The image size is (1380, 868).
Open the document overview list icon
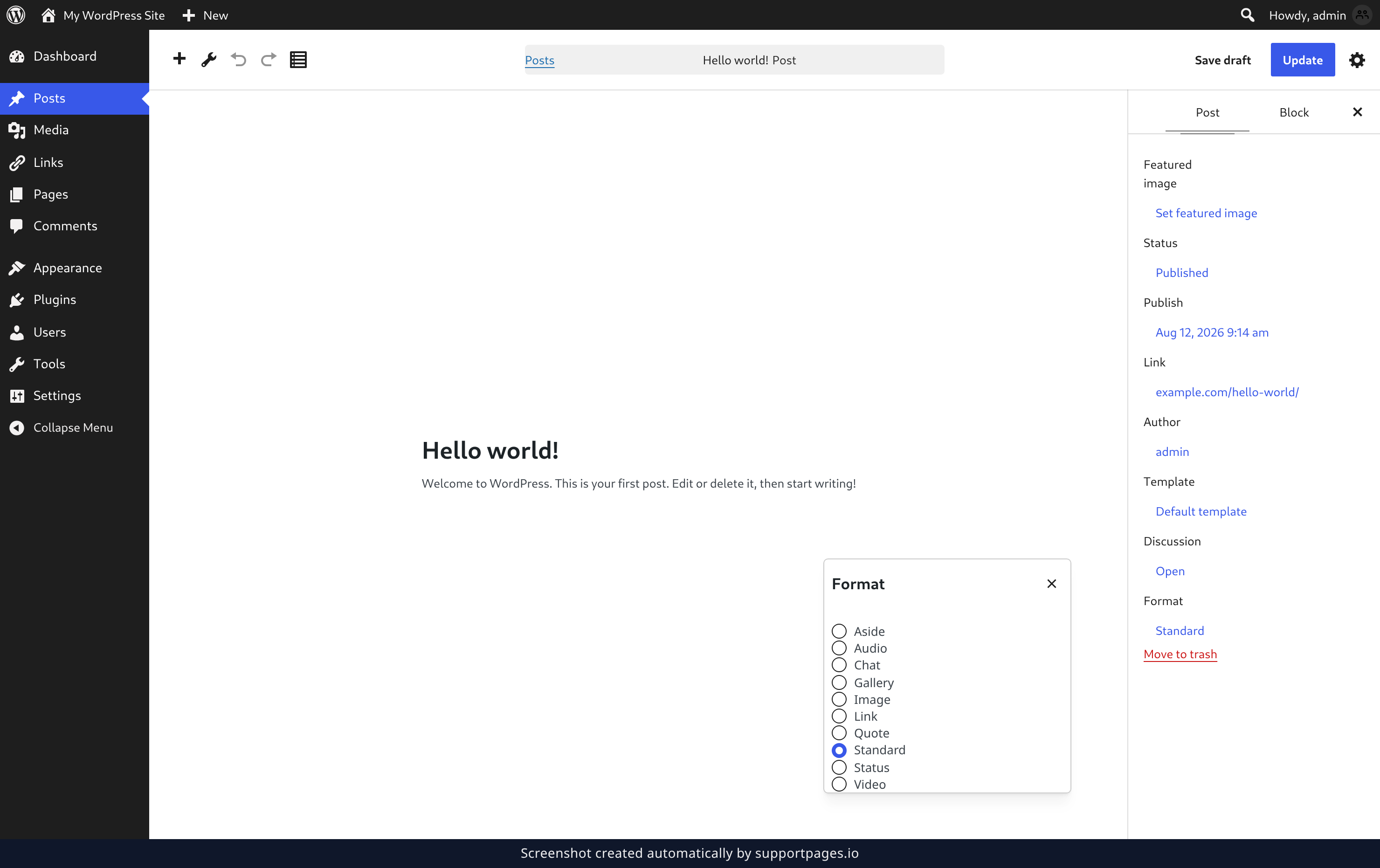click(x=298, y=60)
